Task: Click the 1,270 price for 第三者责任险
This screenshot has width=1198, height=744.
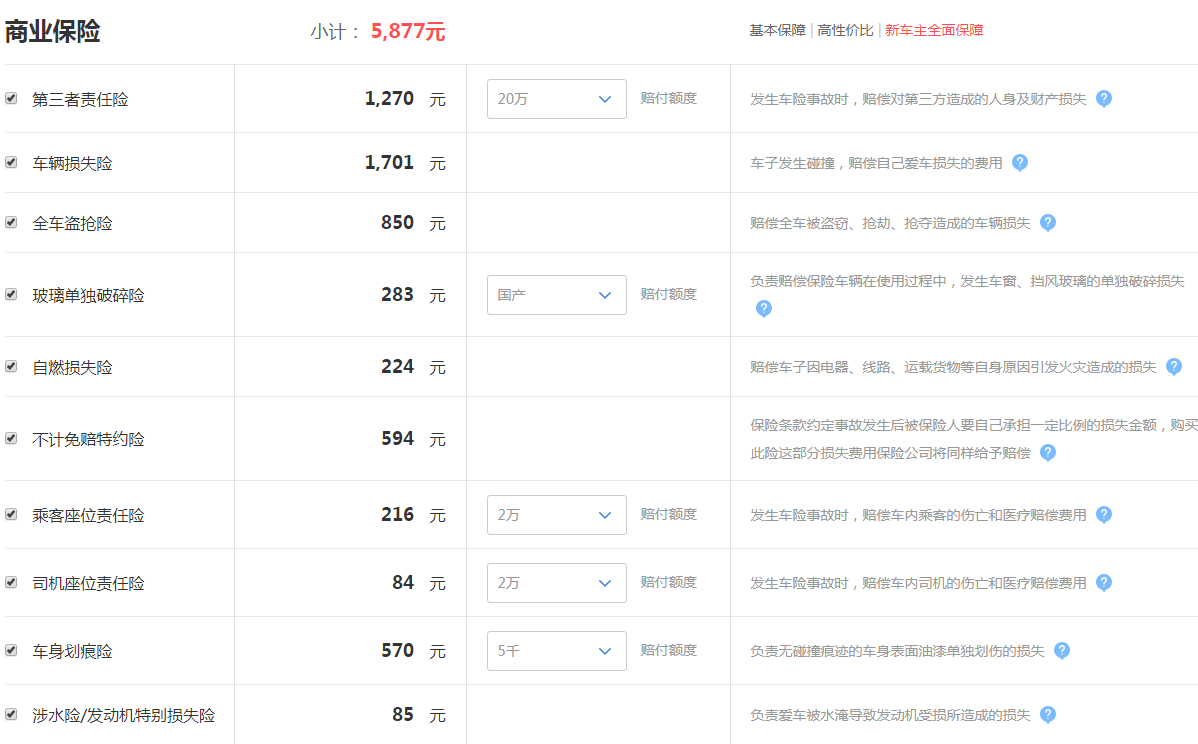Action: coord(389,99)
